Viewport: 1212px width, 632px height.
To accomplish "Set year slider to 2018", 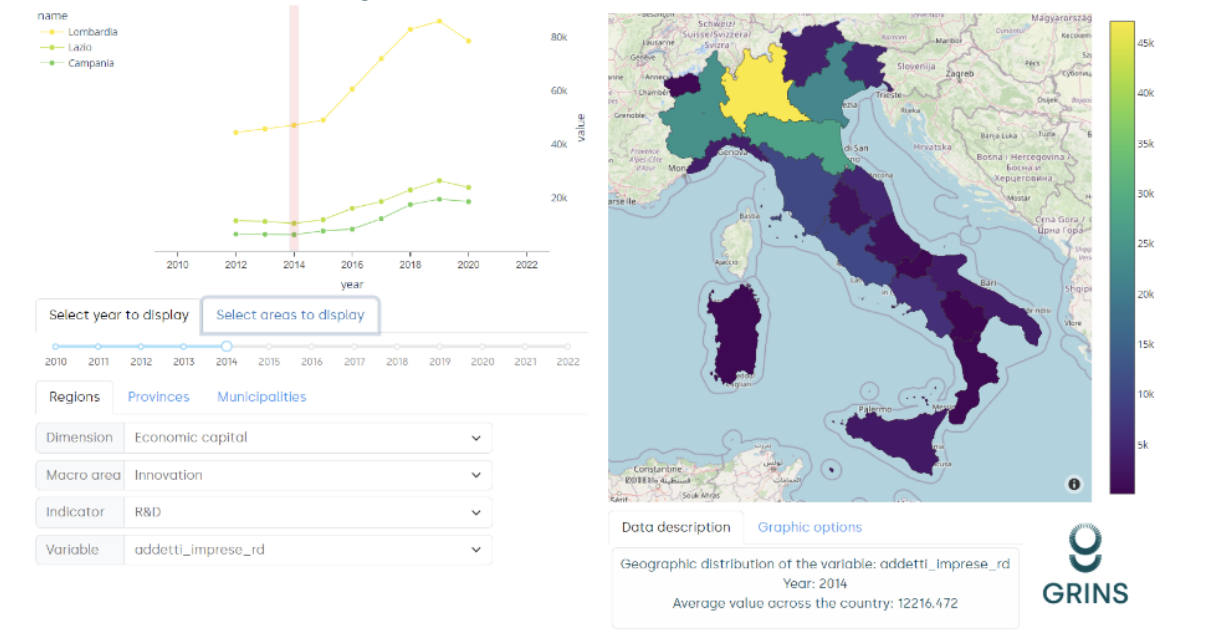I will [x=397, y=346].
